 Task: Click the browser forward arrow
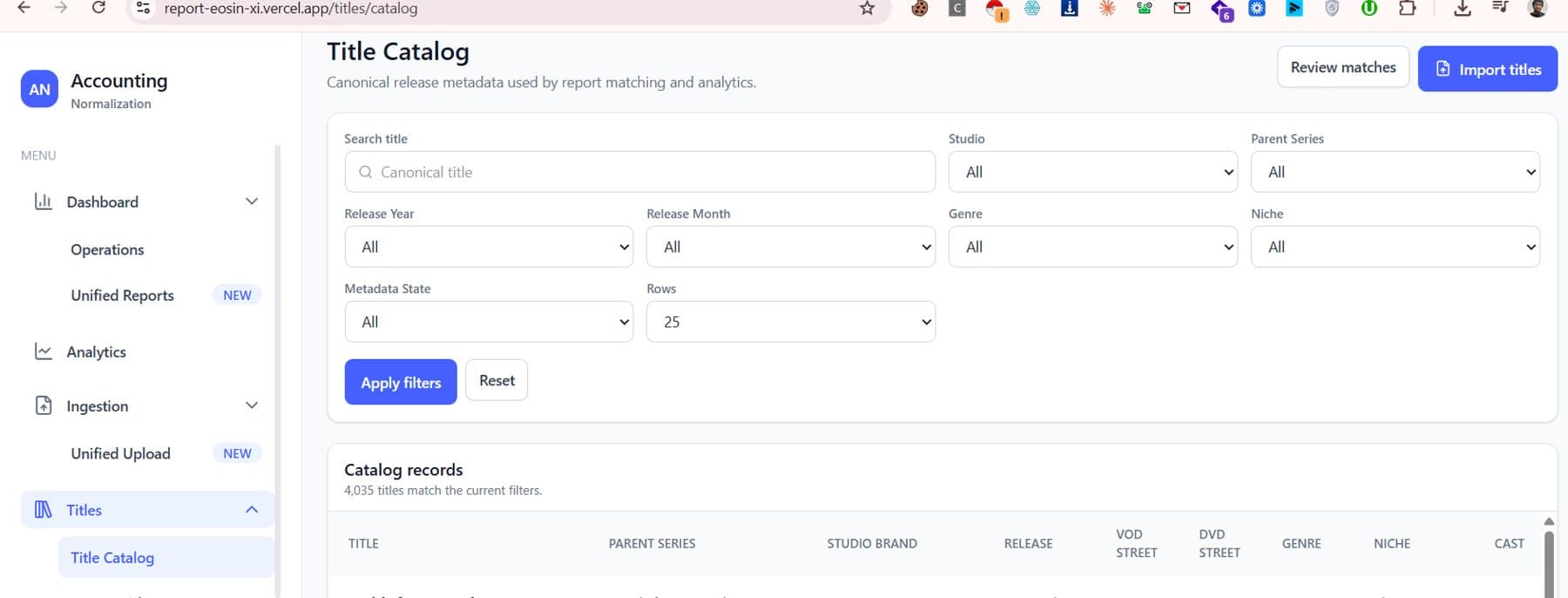(61, 8)
